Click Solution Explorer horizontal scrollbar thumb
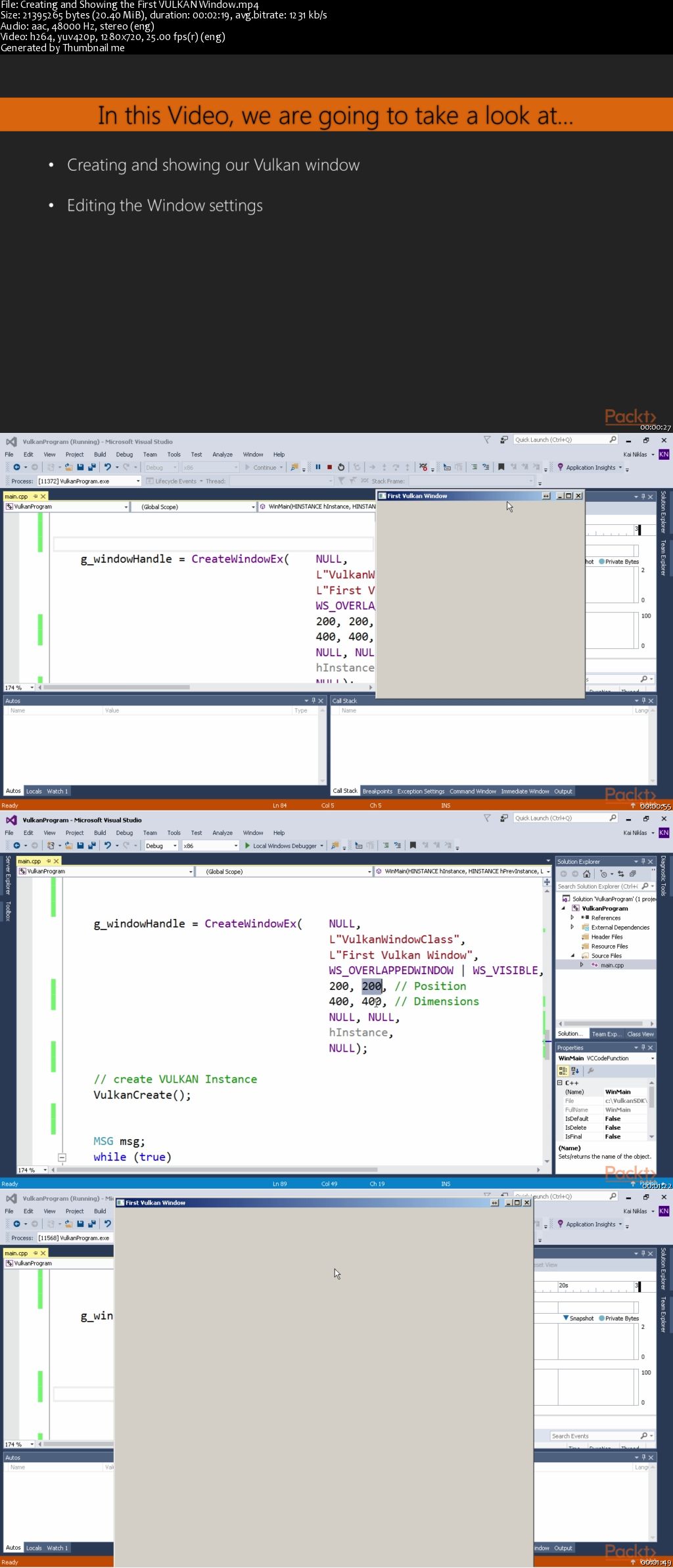The height and width of the screenshot is (1568, 673). click(x=603, y=1023)
